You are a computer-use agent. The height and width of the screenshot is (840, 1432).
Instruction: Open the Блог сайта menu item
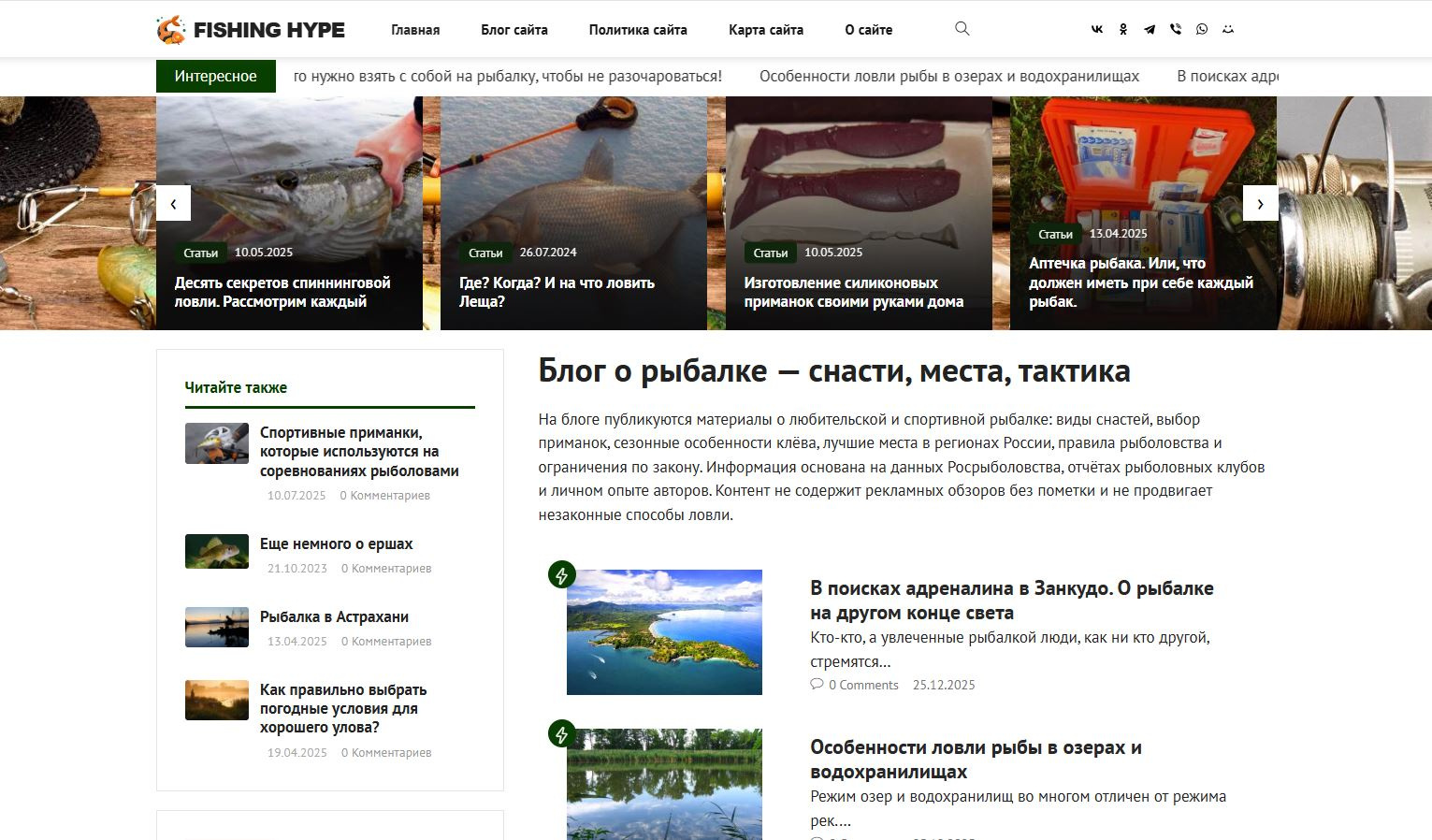pyautogui.click(x=514, y=30)
